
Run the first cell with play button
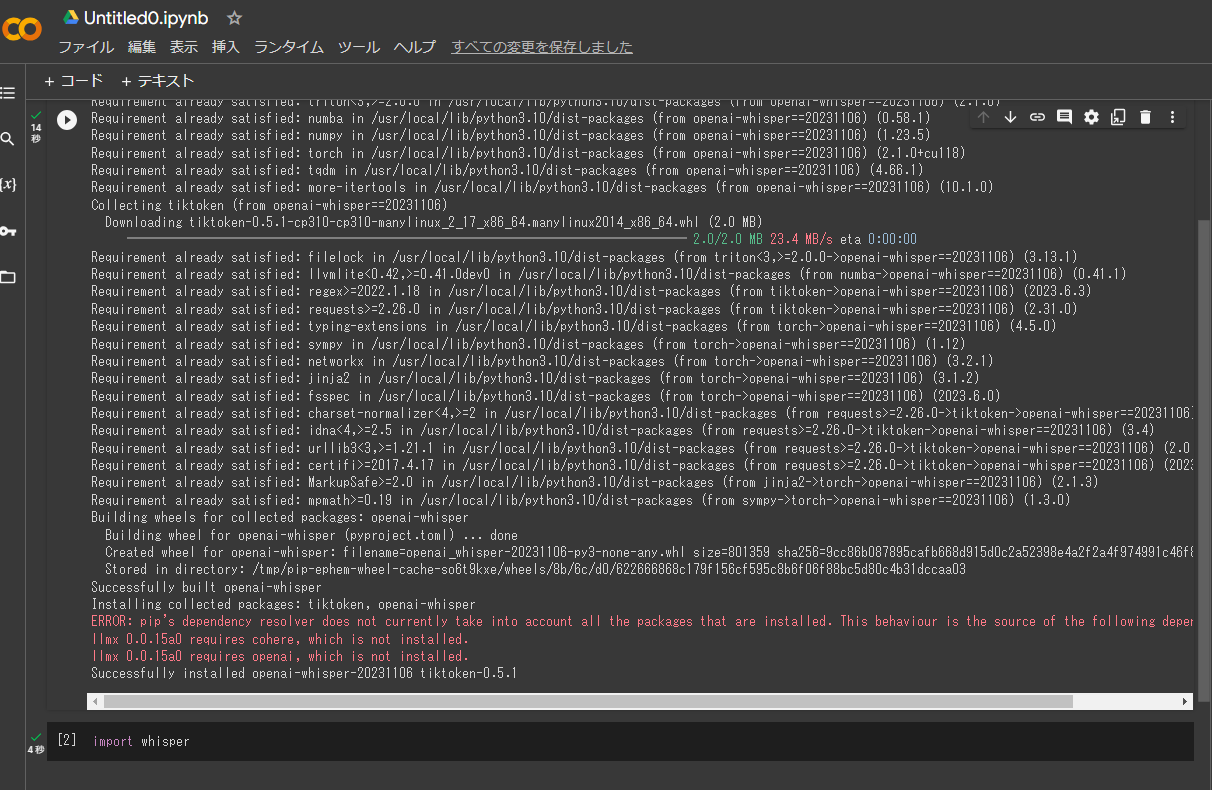click(x=67, y=120)
